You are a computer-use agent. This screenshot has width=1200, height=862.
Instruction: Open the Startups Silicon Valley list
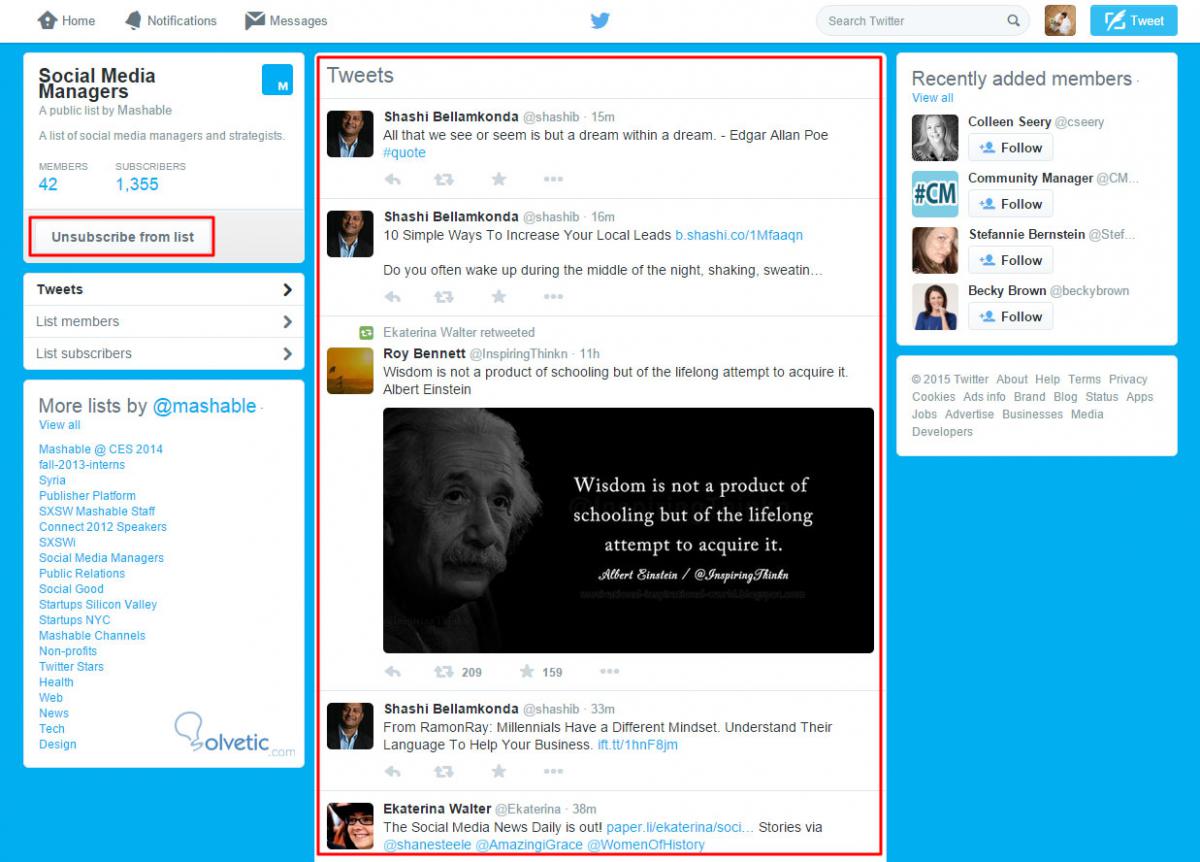tap(98, 605)
